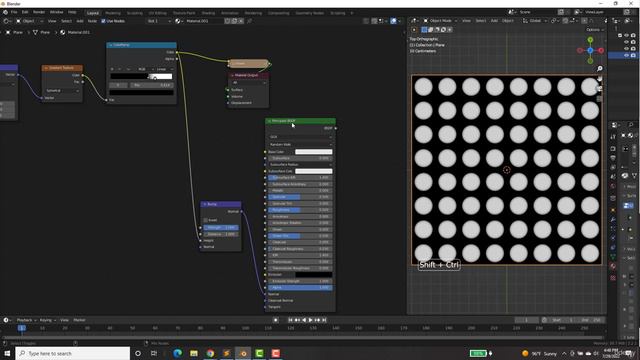Open the Render menu

39,12
